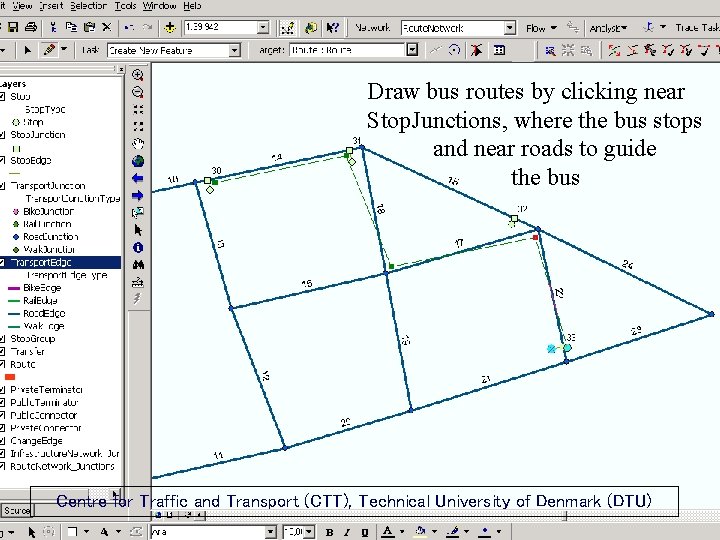The image size is (720, 540).
Task: Open the Flow dropdown menu
Action: point(541,28)
